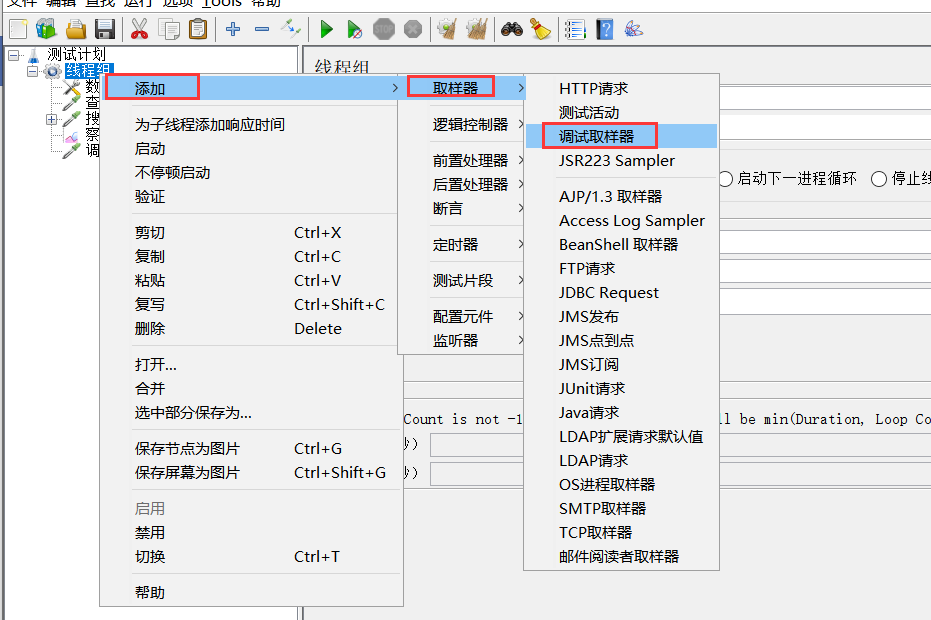Select JUnit请求 sampler
This screenshot has height=620, width=931.
coord(621,388)
